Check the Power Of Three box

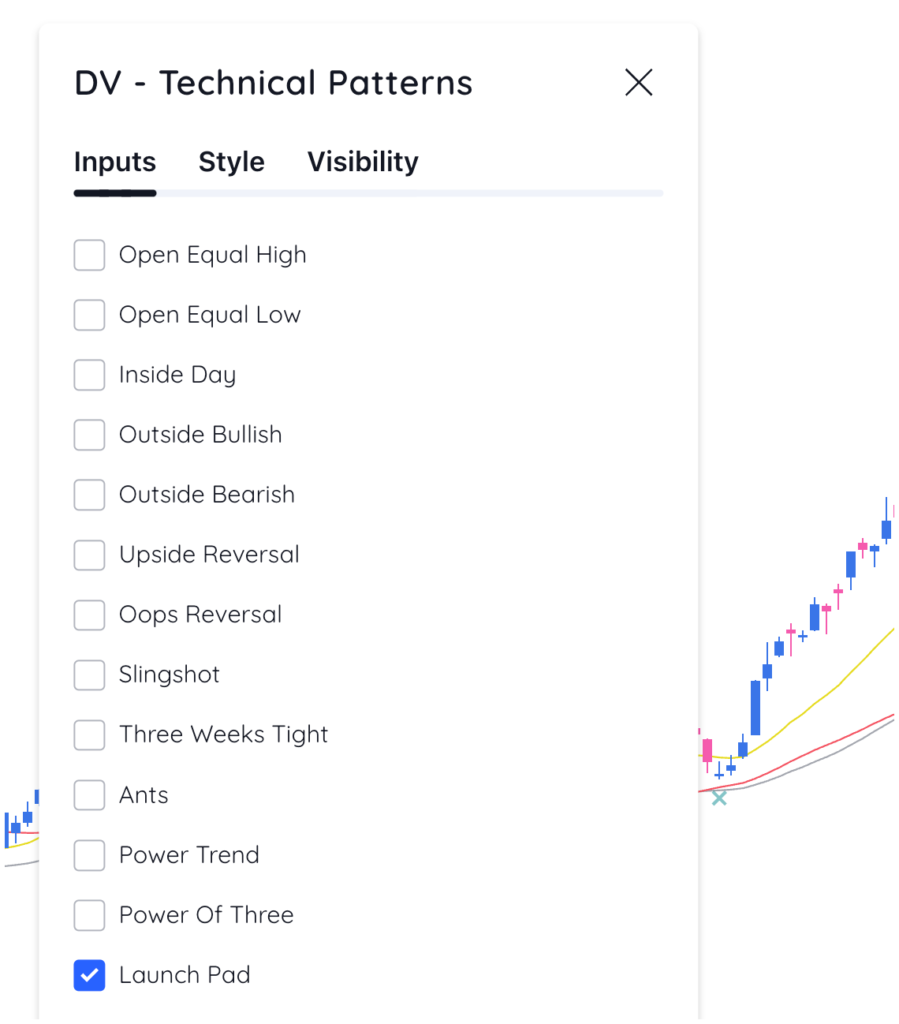pos(89,915)
